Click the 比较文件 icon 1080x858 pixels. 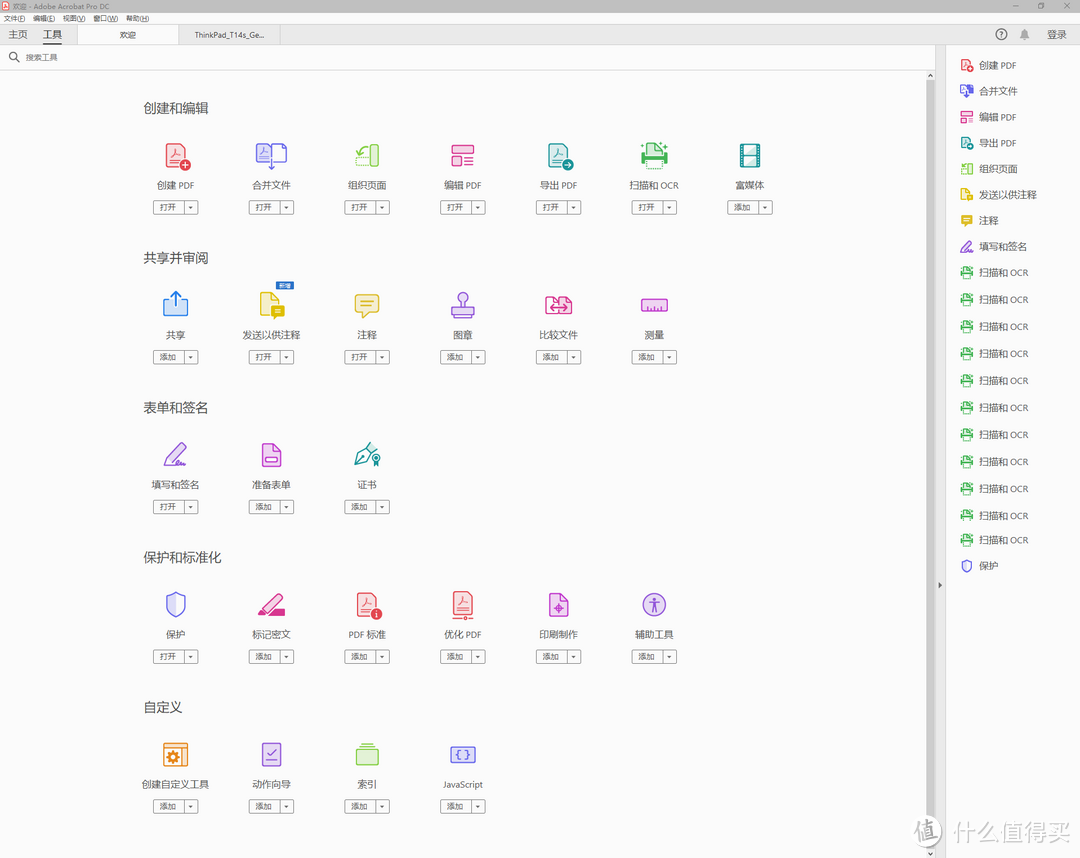click(x=558, y=305)
